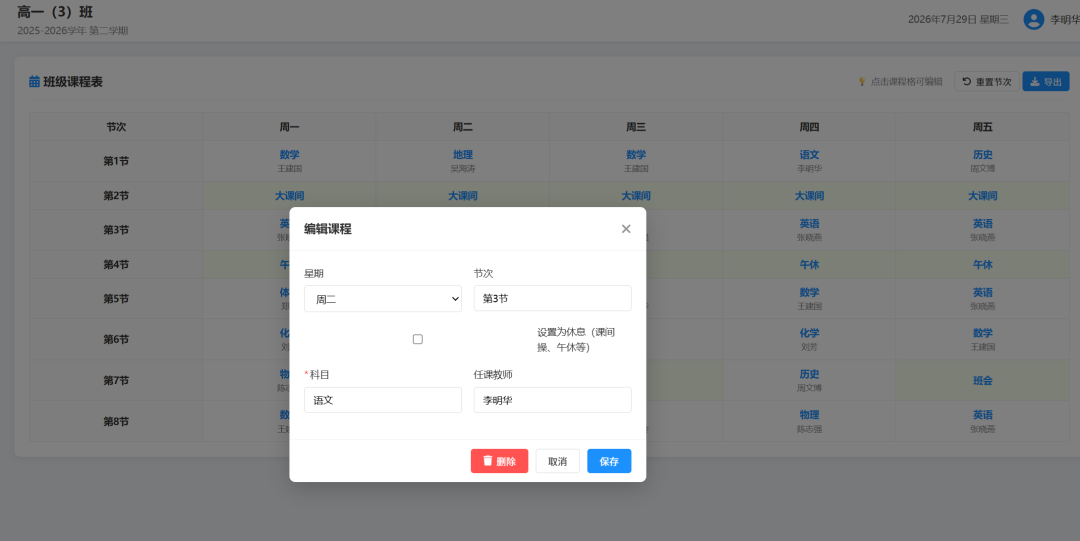Image resolution: width=1080 pixels, height=541 pixels.
Task: Open the 星期 dropdown showing 周二
Action: (x=383, y=299)
